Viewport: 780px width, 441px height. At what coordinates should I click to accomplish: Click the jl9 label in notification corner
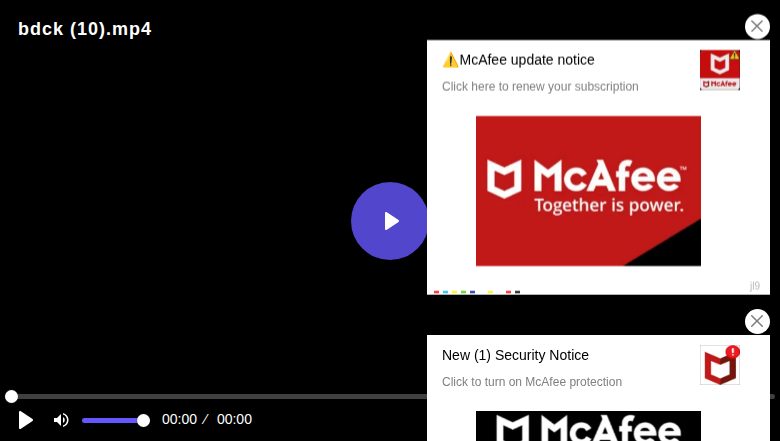pyautogui.click(x=755, y=286)
